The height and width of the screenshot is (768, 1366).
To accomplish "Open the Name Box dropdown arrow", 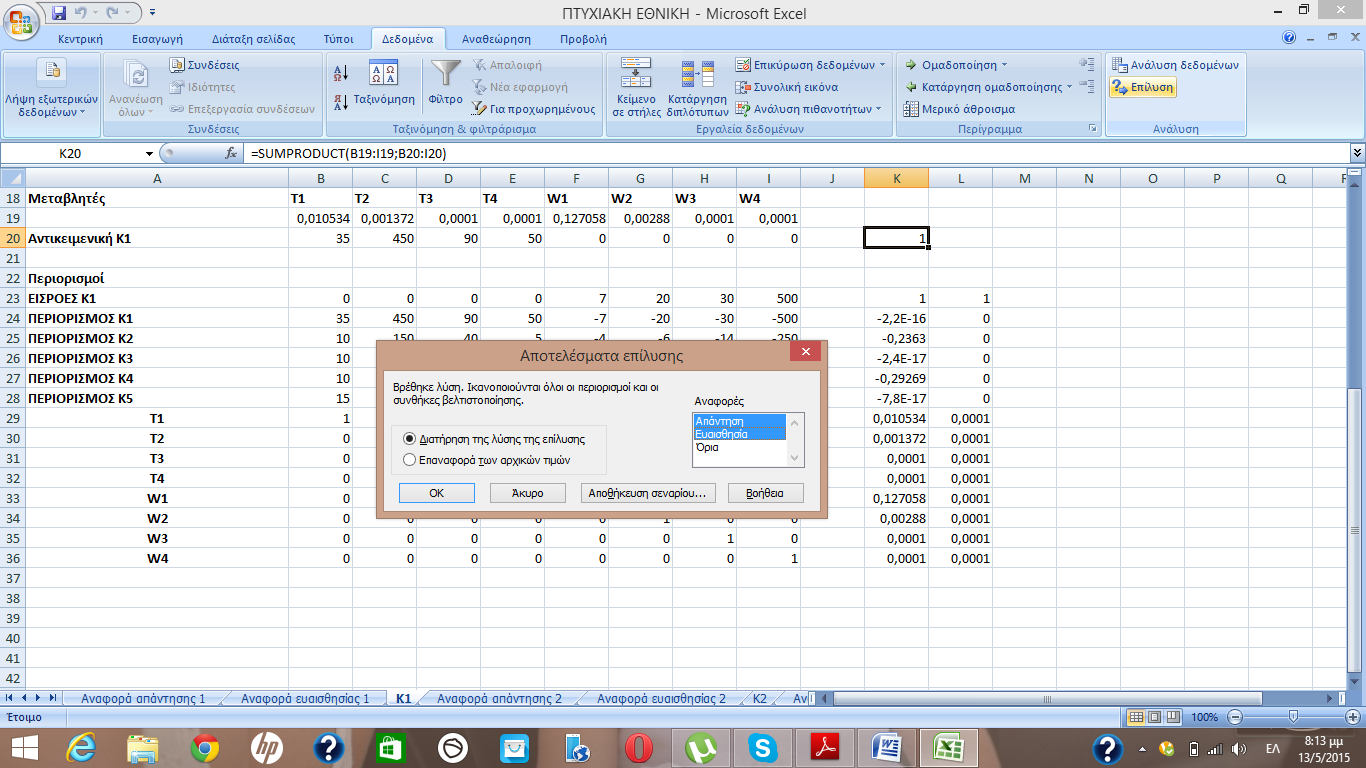I will pyautogui.click(x=150, y=153).
